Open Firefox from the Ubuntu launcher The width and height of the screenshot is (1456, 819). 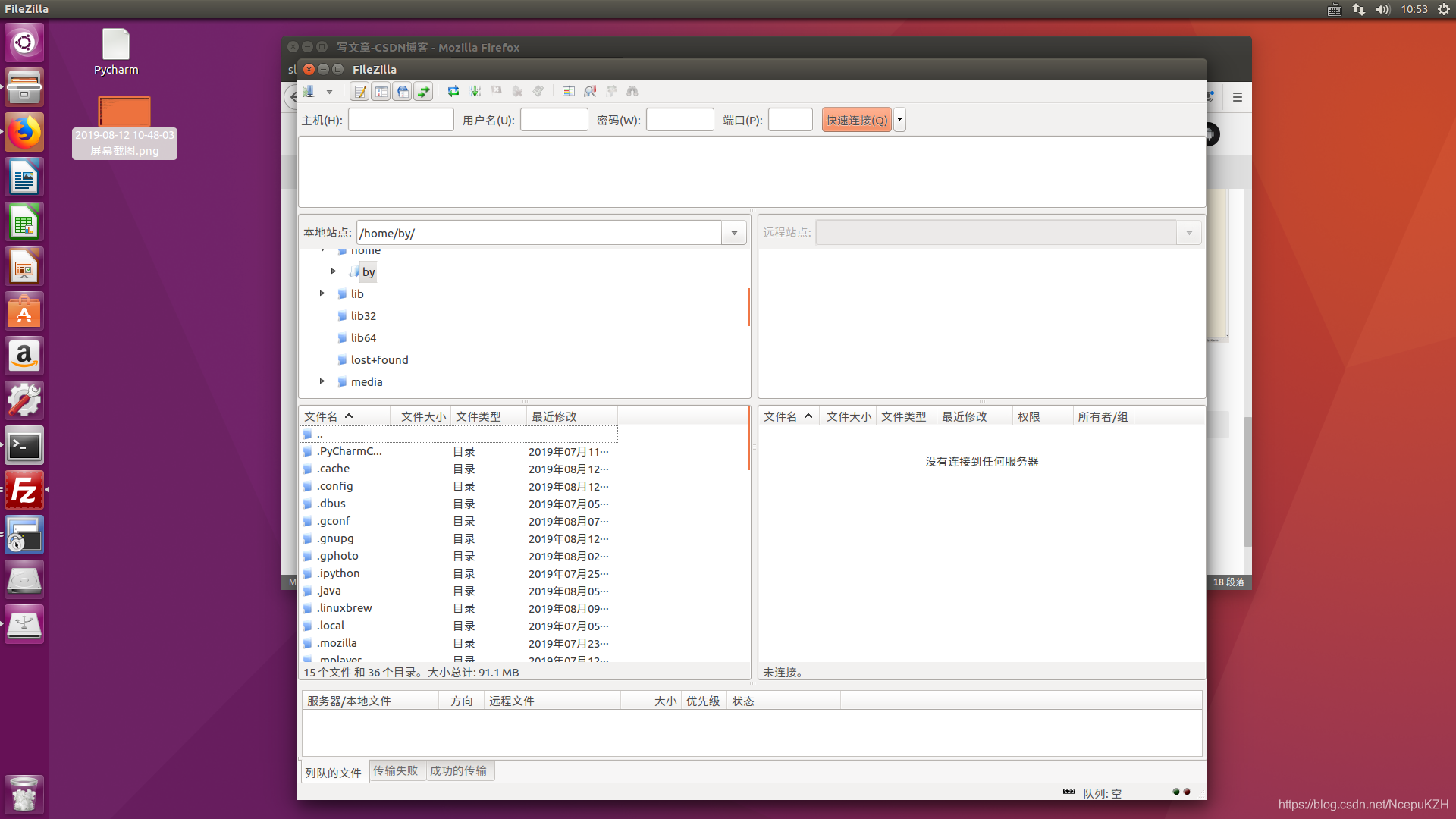(x=24, y=133)
